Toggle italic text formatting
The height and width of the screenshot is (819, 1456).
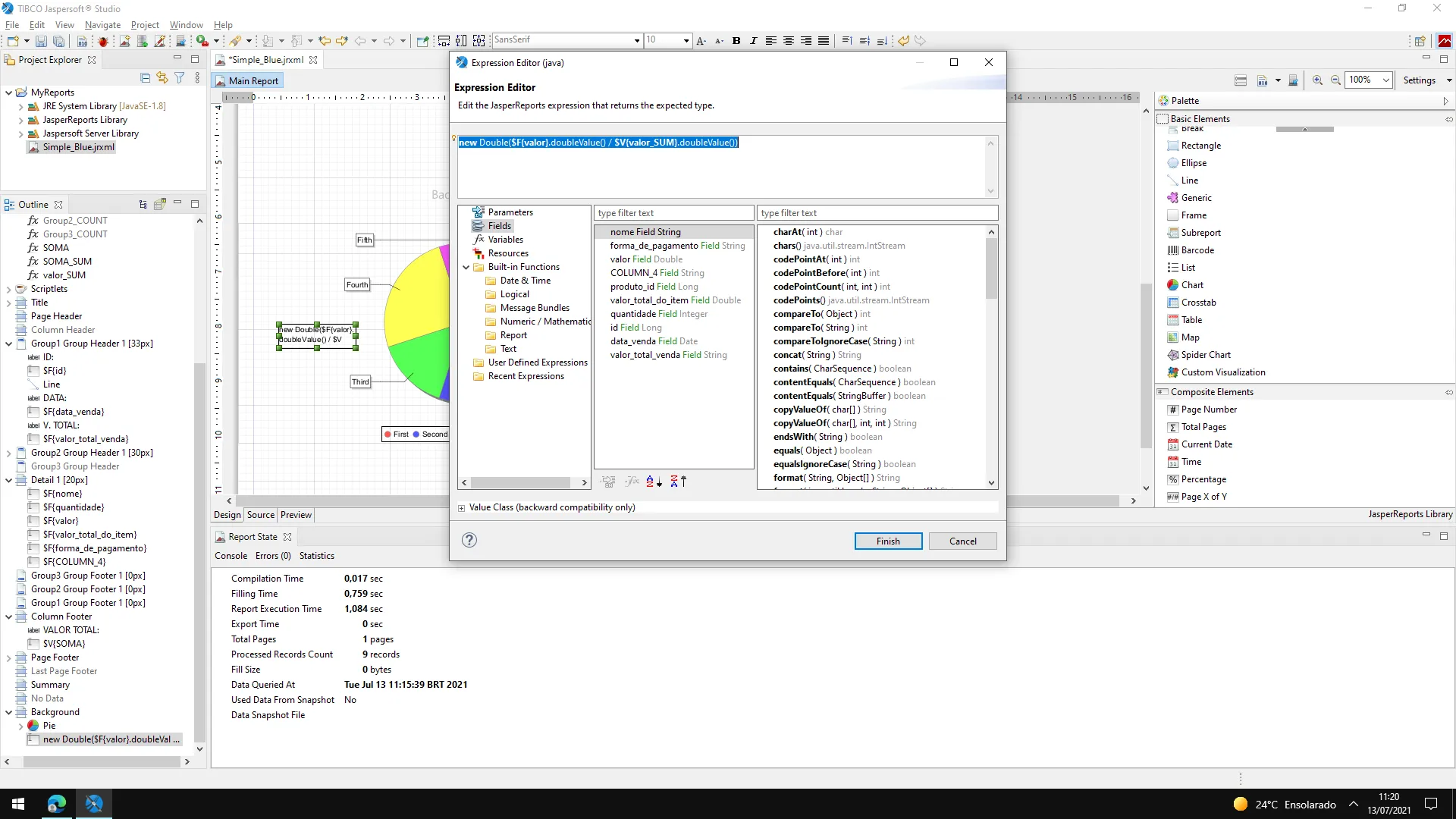pos(753,41)
